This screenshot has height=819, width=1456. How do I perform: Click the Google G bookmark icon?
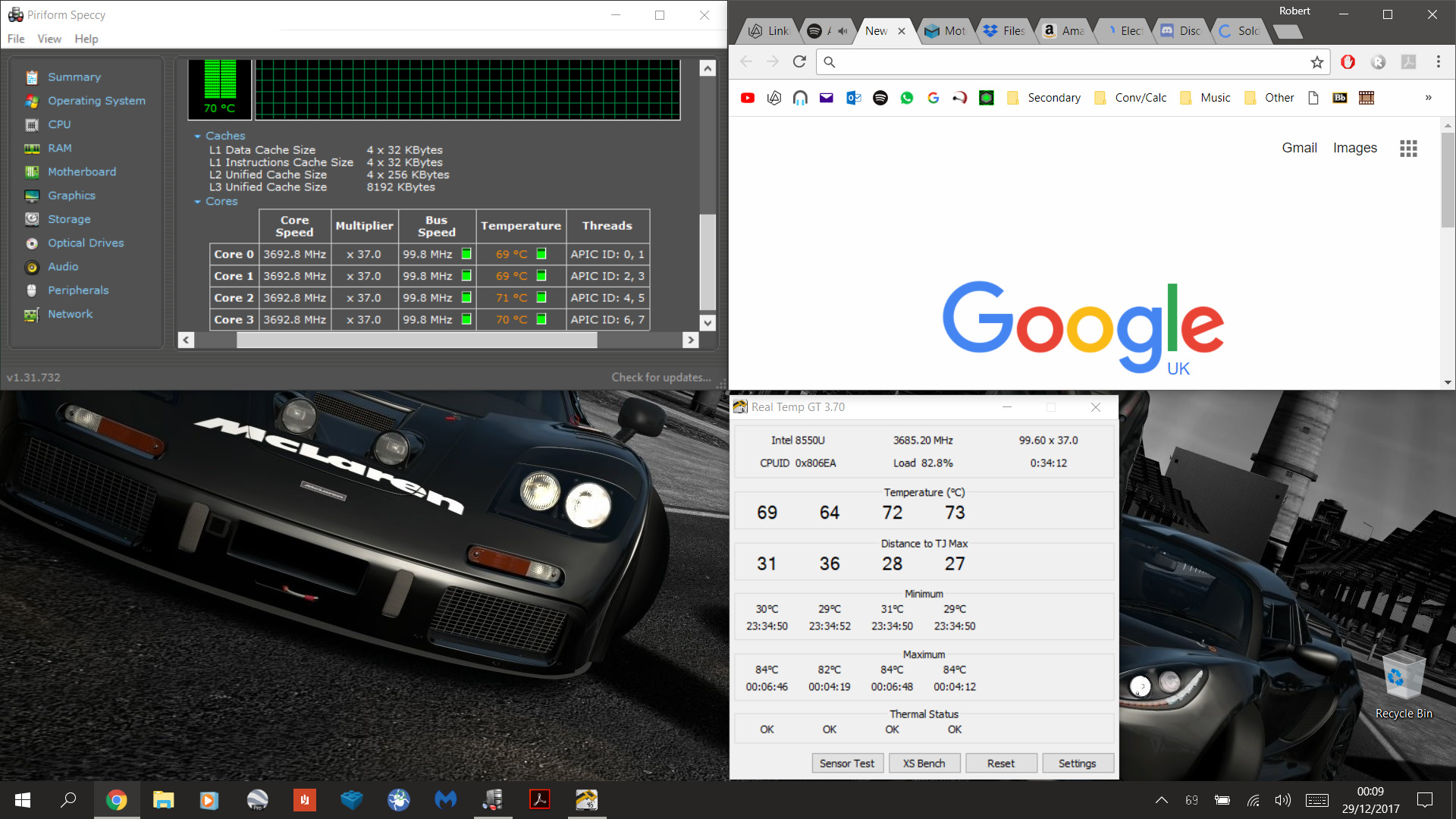point(934,98)
